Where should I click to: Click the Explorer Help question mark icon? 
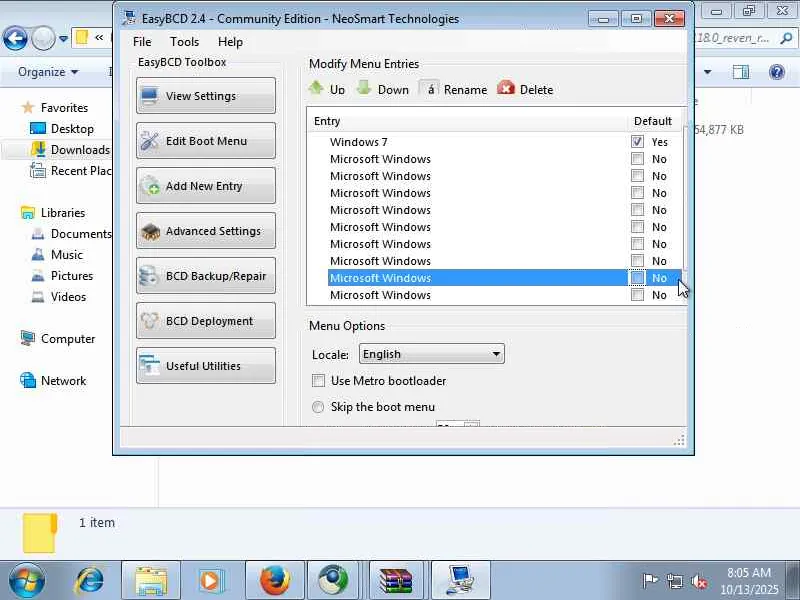tap(777, 72)
